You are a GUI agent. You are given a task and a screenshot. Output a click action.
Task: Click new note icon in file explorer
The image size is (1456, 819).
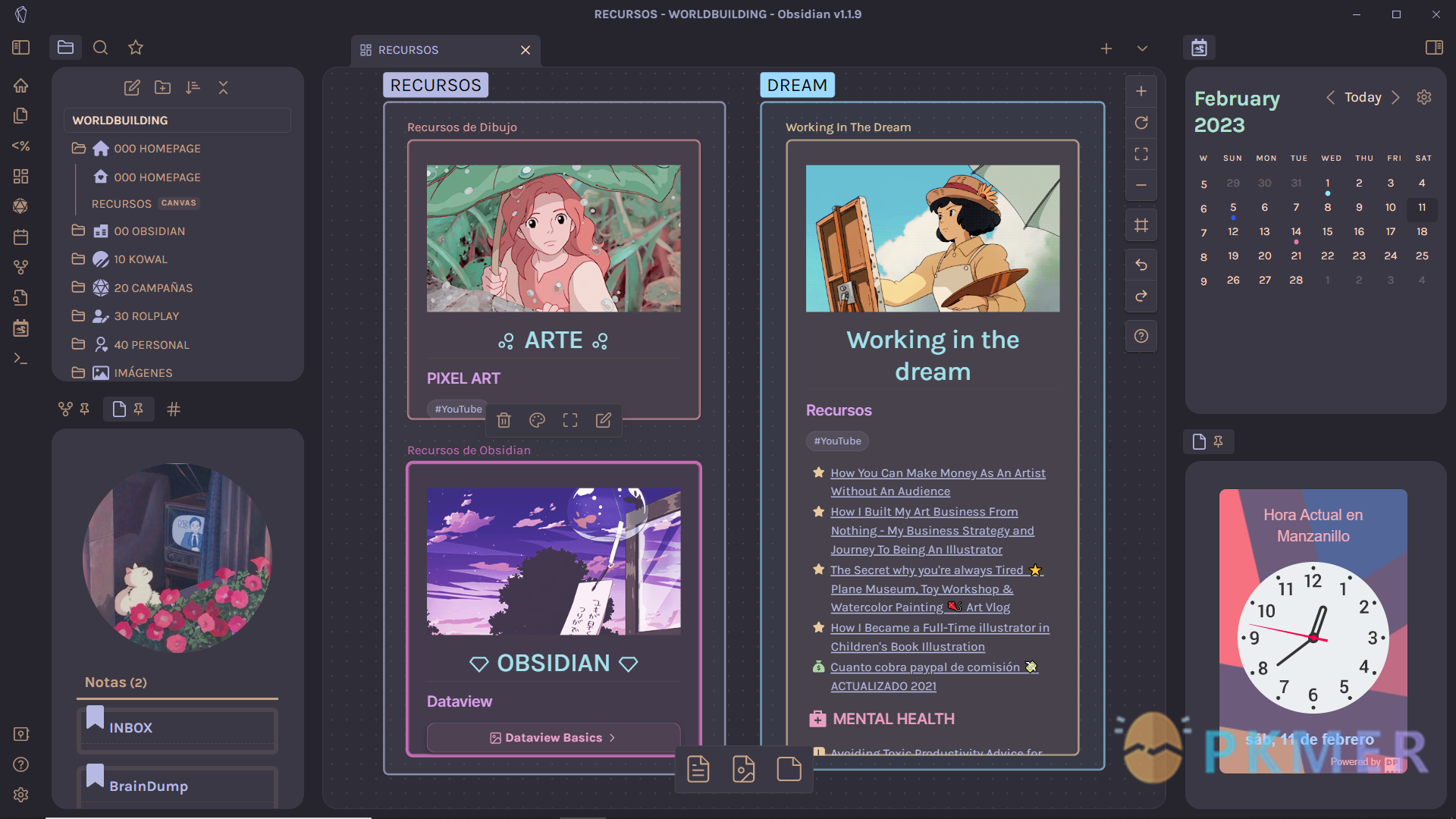point(132,88)
